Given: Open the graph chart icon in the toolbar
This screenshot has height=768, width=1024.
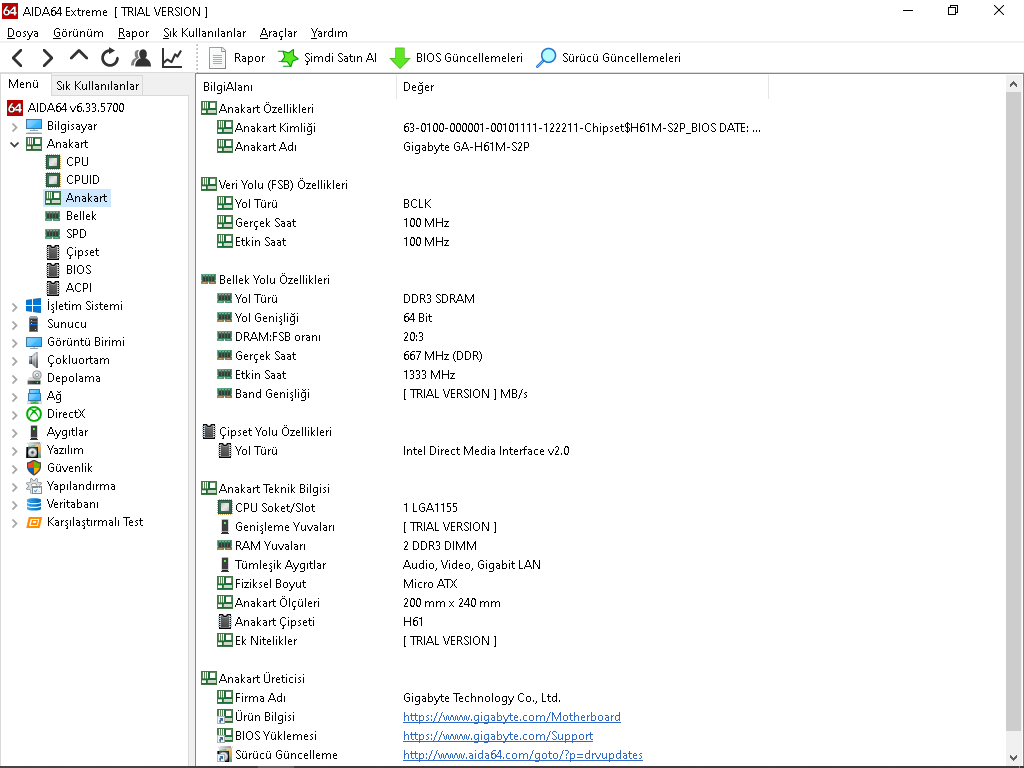Looking at the screenshot, I should 172,58.
